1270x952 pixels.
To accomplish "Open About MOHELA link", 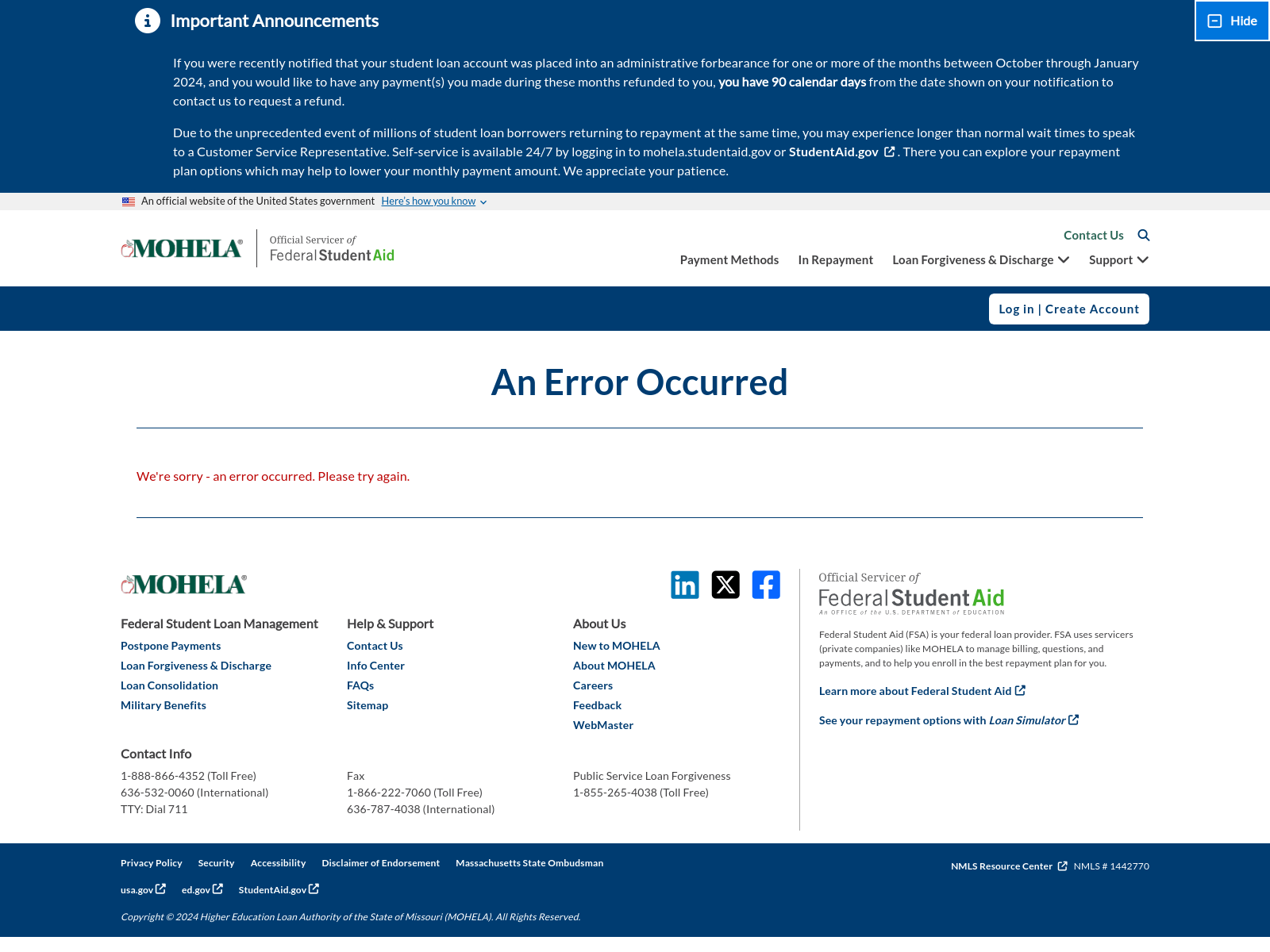I will (x=614, y=666).
